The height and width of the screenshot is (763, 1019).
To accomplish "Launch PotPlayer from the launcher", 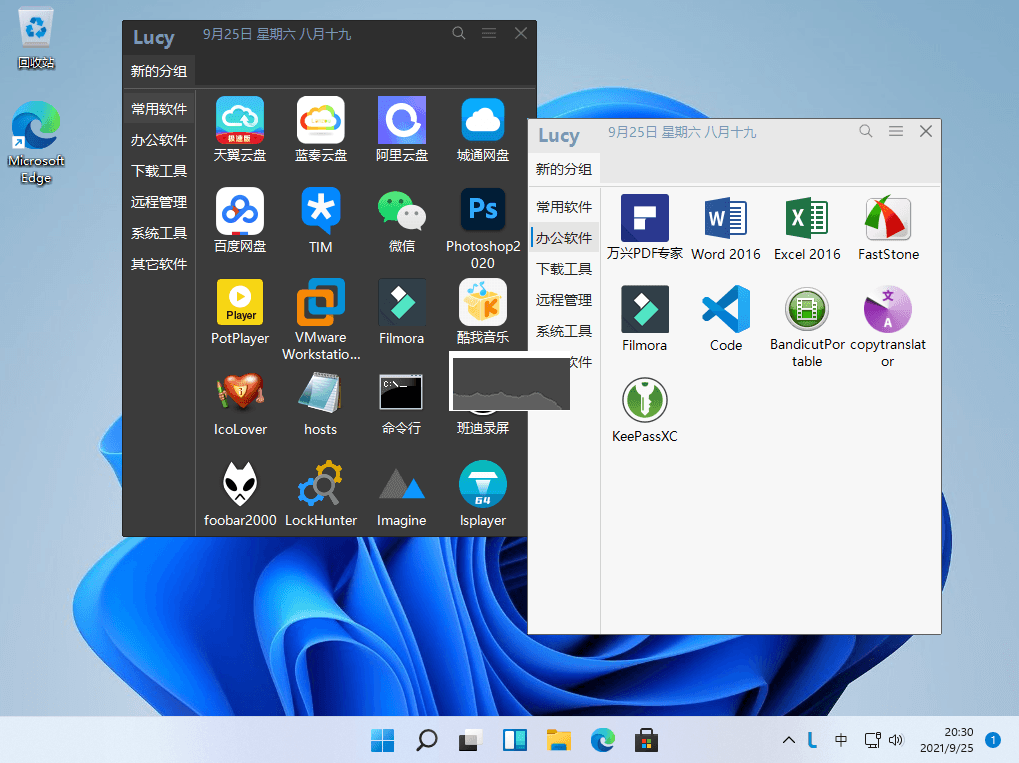I will [x=240, y=303].
